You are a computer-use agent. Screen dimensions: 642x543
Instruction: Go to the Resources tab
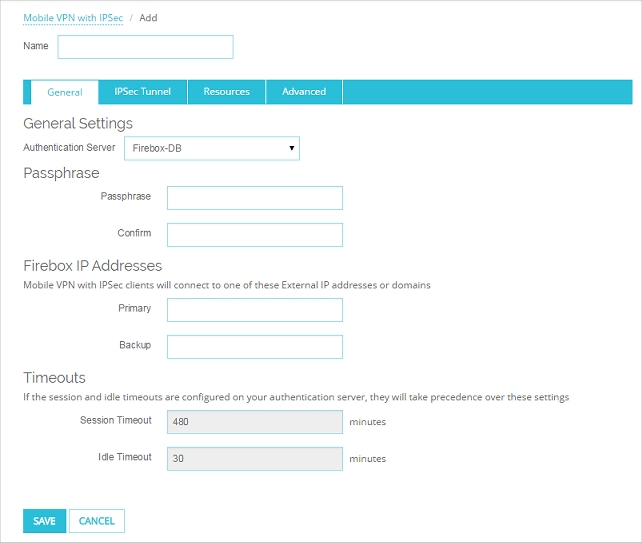226,92
